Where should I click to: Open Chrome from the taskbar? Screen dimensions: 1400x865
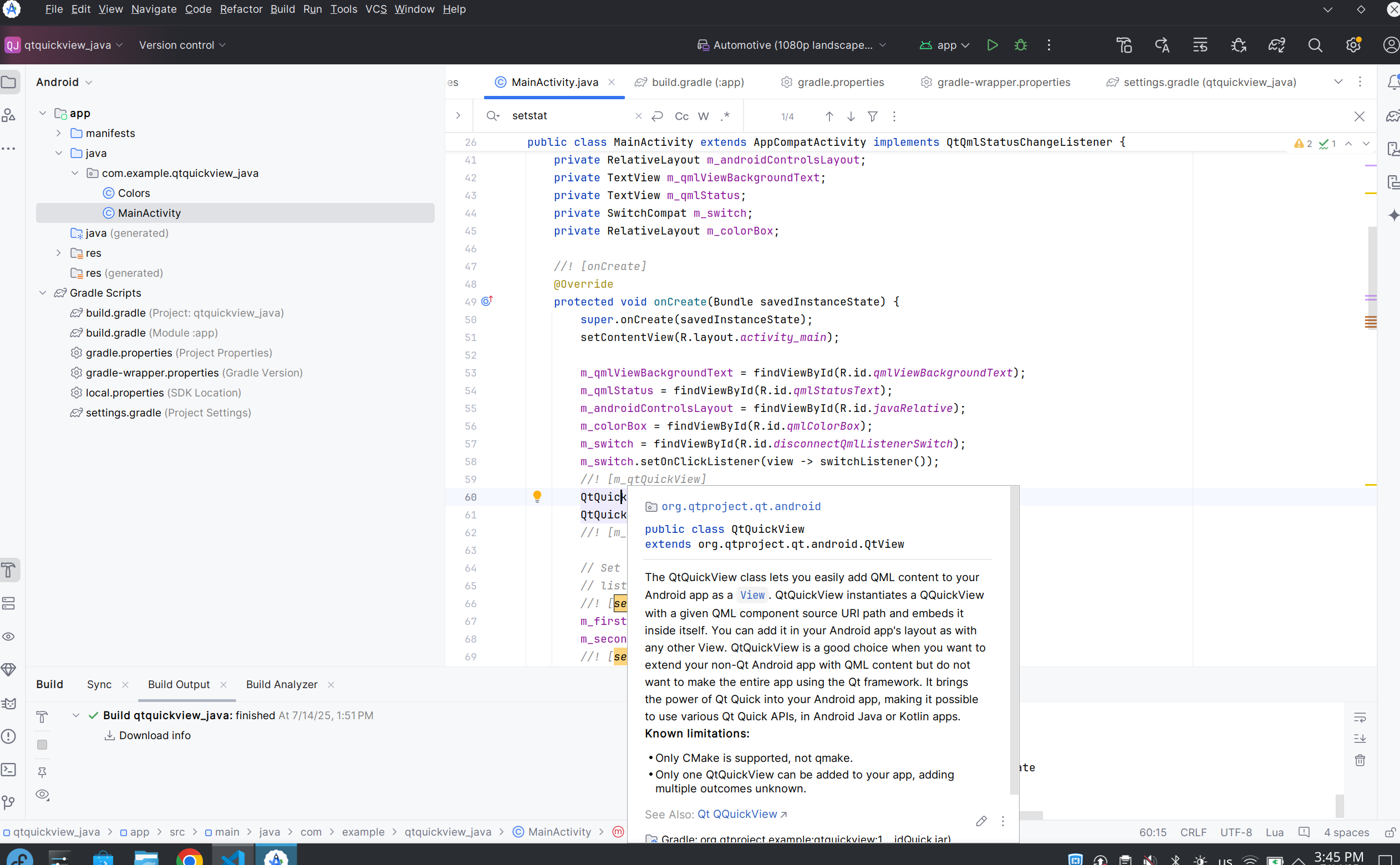[x=189, y=857]
